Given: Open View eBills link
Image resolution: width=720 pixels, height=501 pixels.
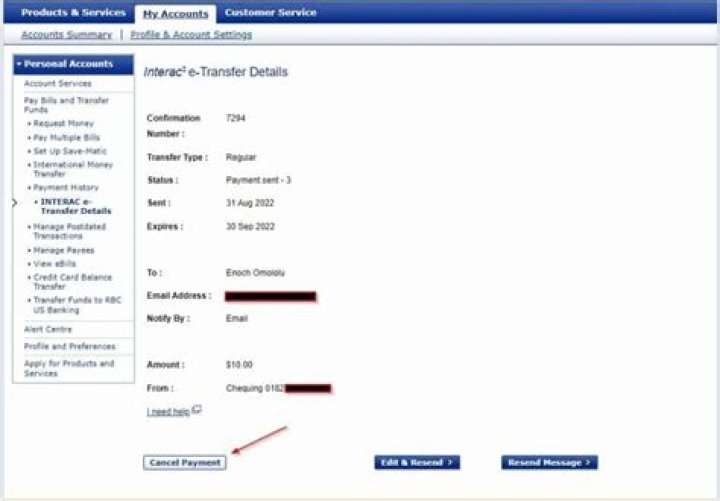Looking at the screenshot, I should pyautogui.click(x=58, y=264).
